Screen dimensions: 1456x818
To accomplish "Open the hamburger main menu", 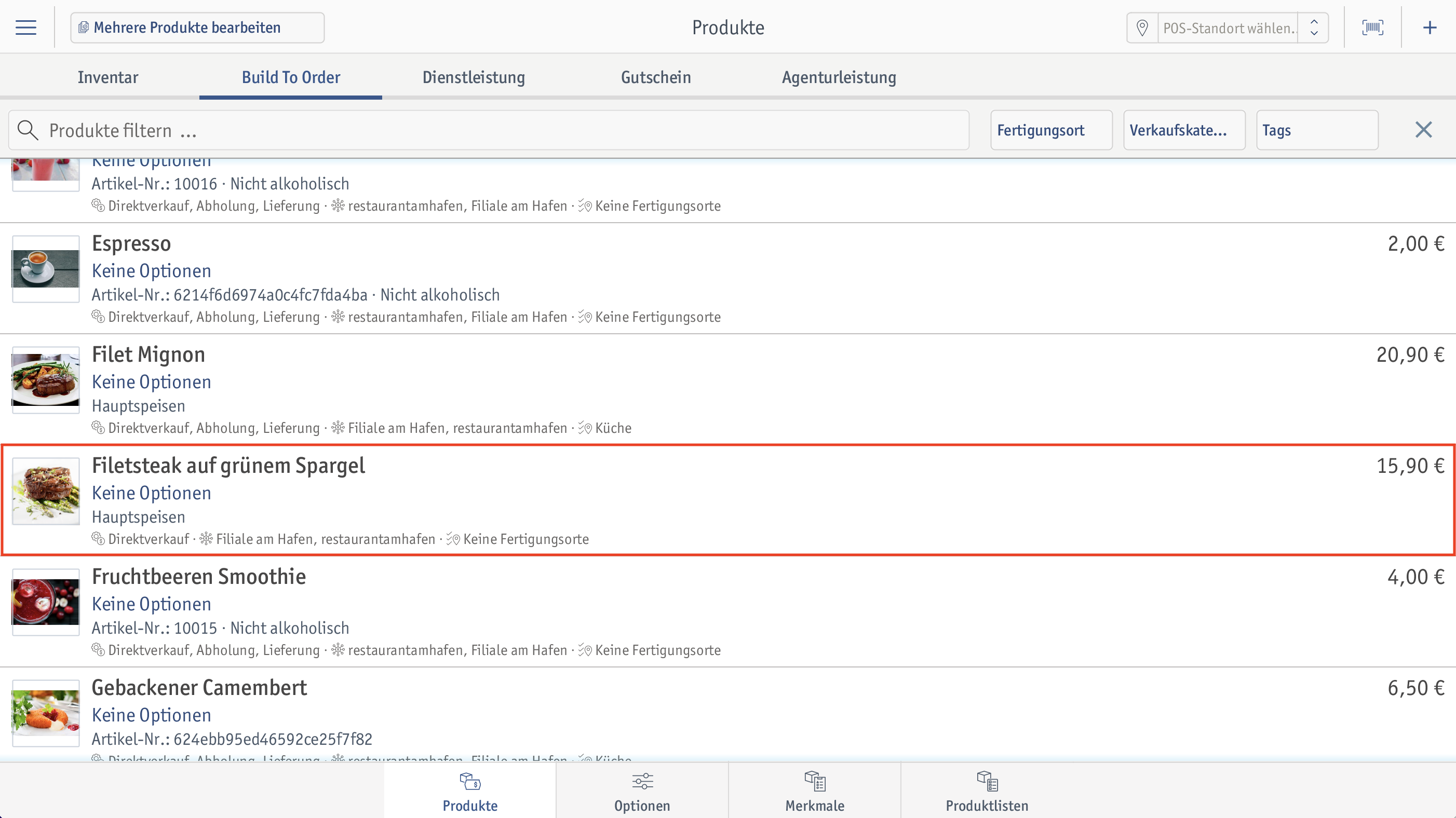I will point(26,27).
